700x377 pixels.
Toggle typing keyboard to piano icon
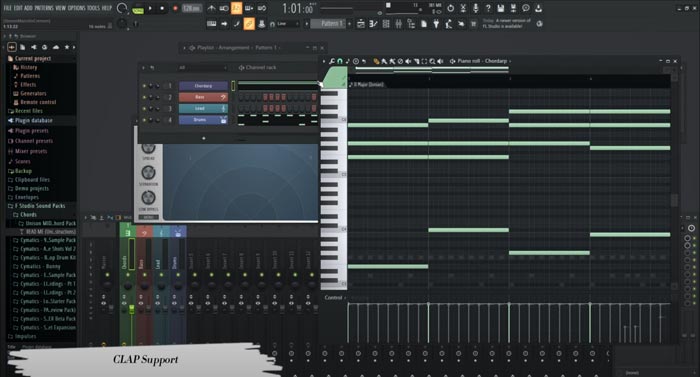(212, 24)
